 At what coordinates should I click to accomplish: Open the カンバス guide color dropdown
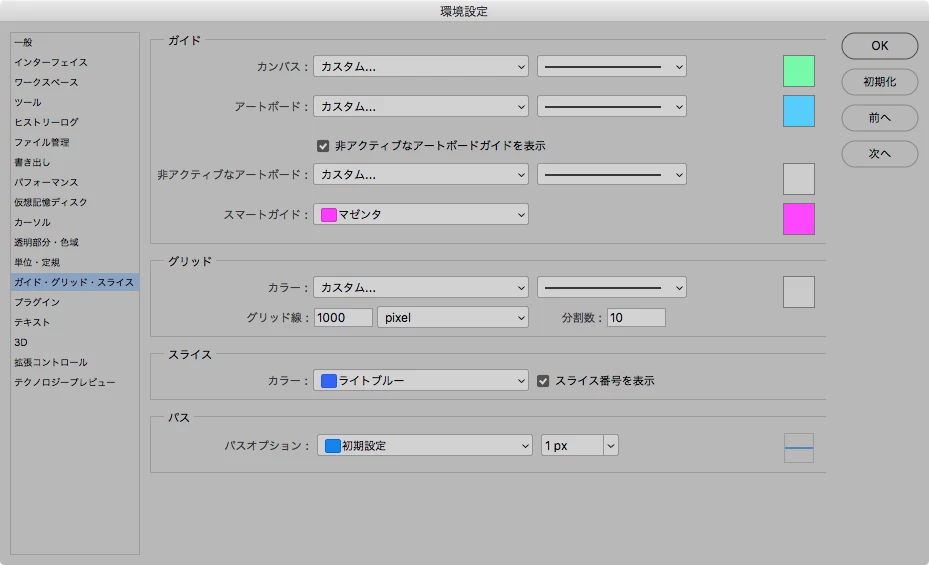(421, 66)
